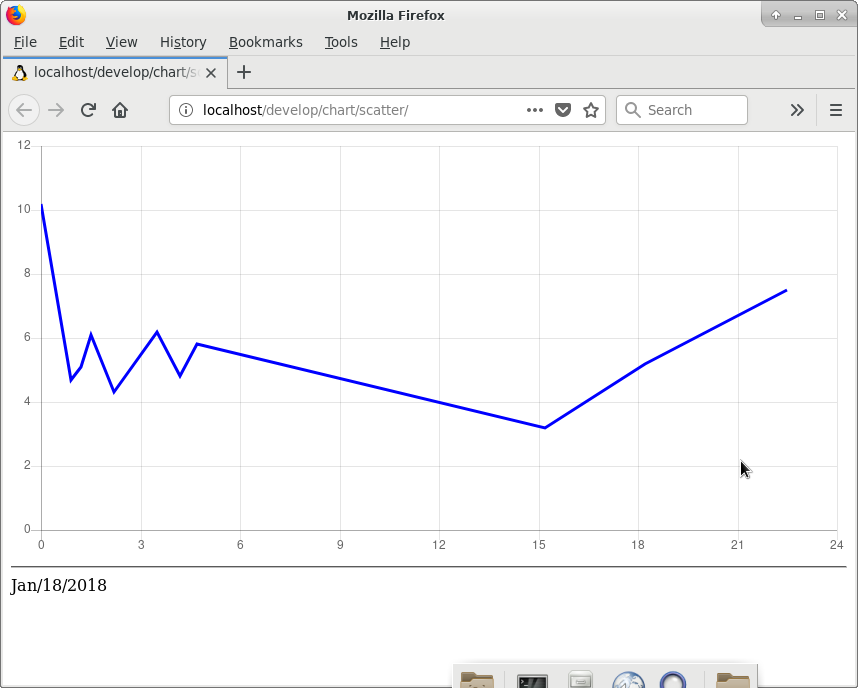Click the Jan/18/2018 date label
This screenshot has width=858, height=688.
point(58,585)
